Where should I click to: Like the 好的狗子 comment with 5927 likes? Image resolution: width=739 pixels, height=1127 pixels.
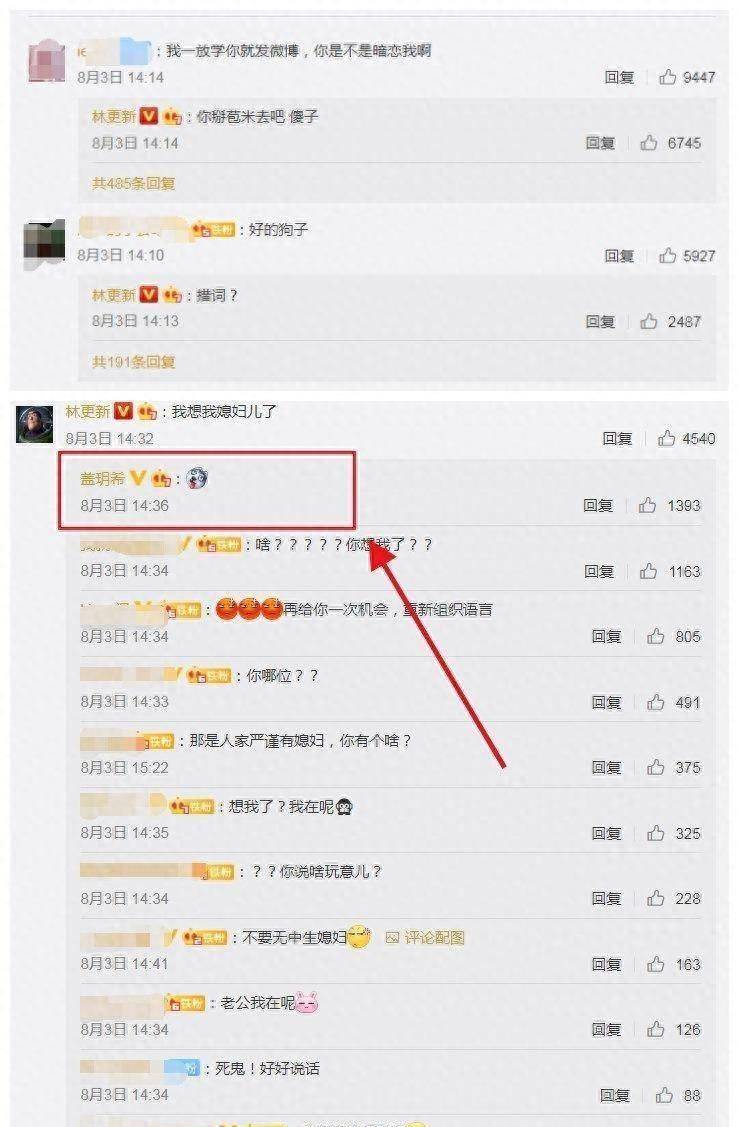668,255
